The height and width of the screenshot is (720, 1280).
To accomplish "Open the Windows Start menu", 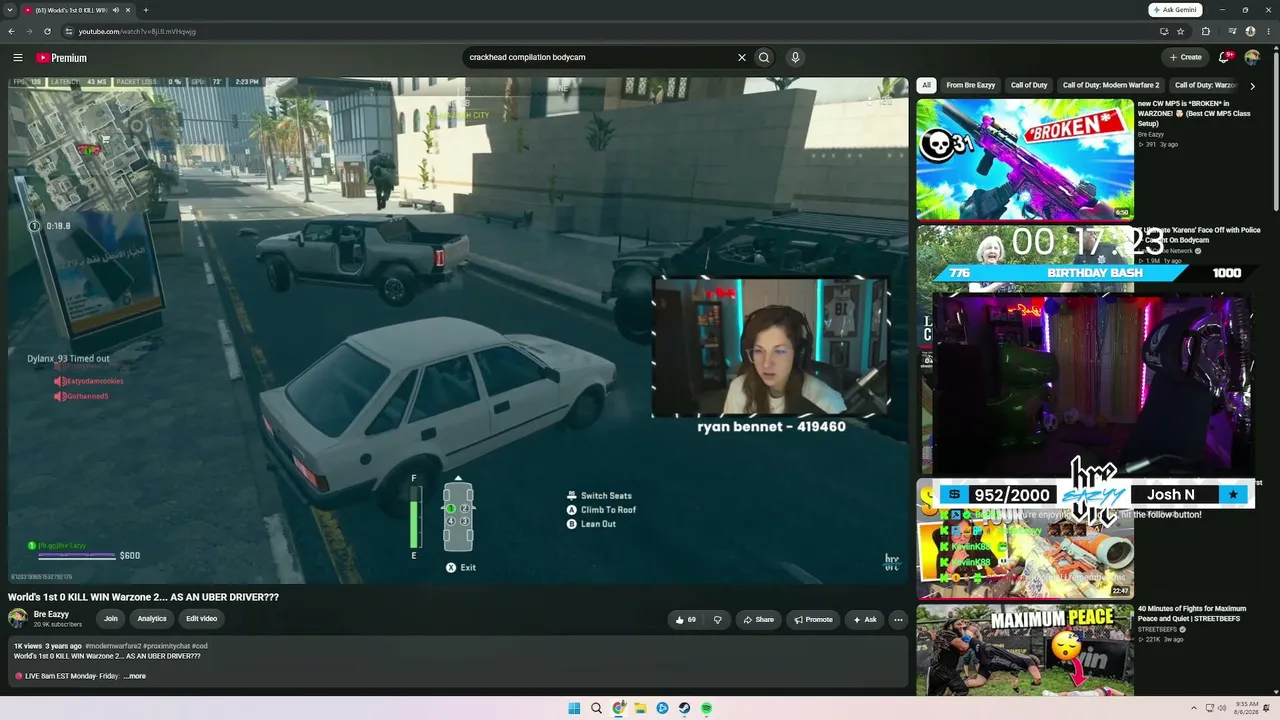I will tap(574, 709).
